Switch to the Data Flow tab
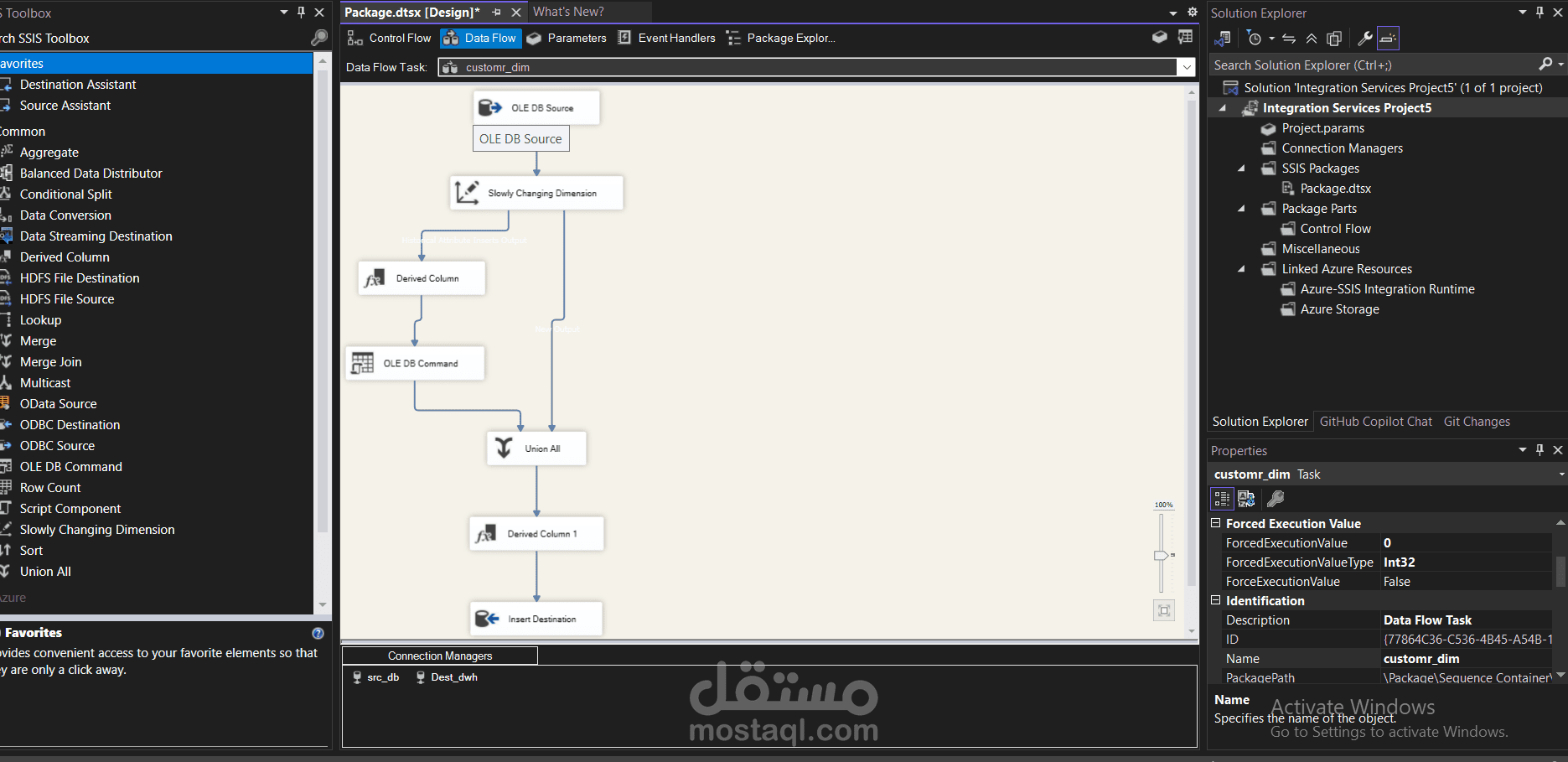 (480, 38)
